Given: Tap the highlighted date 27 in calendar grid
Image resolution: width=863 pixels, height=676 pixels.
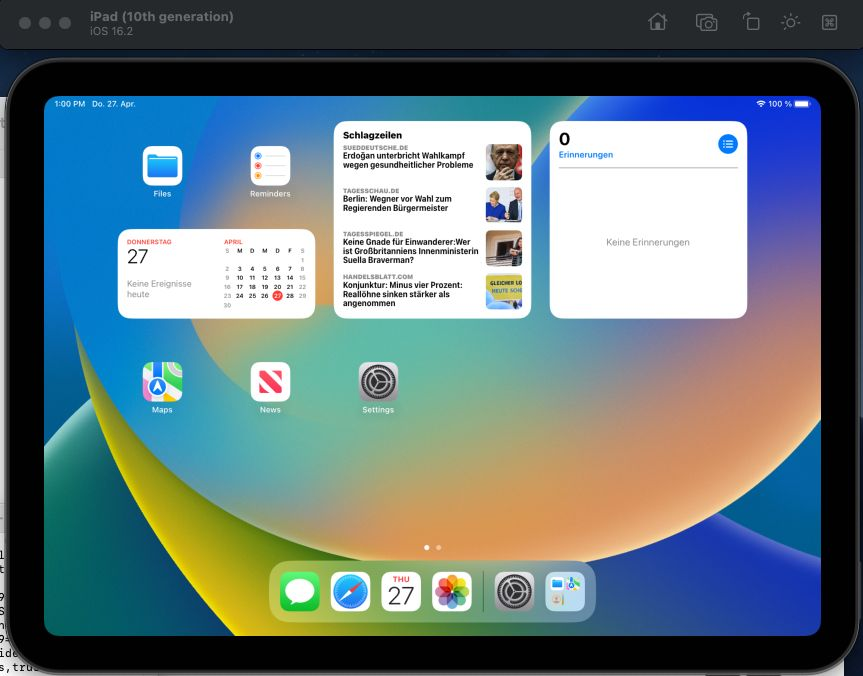Looking at the screenshot, I should (x=277, y=296).
